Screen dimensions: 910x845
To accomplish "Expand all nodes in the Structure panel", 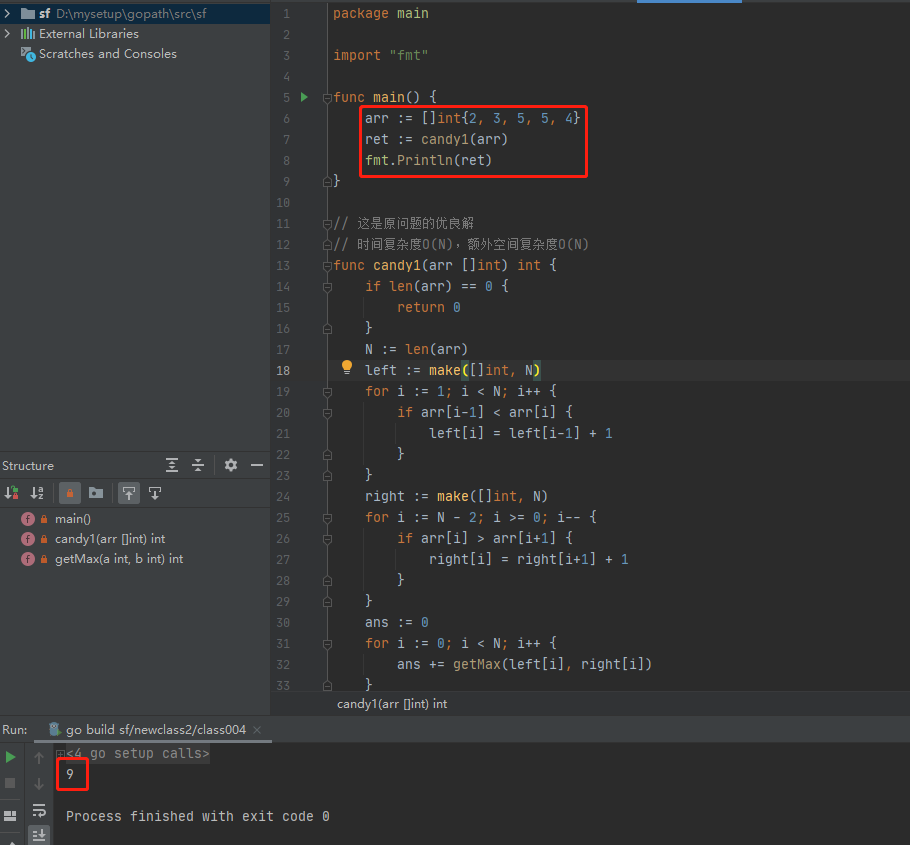I will point(172,465).
